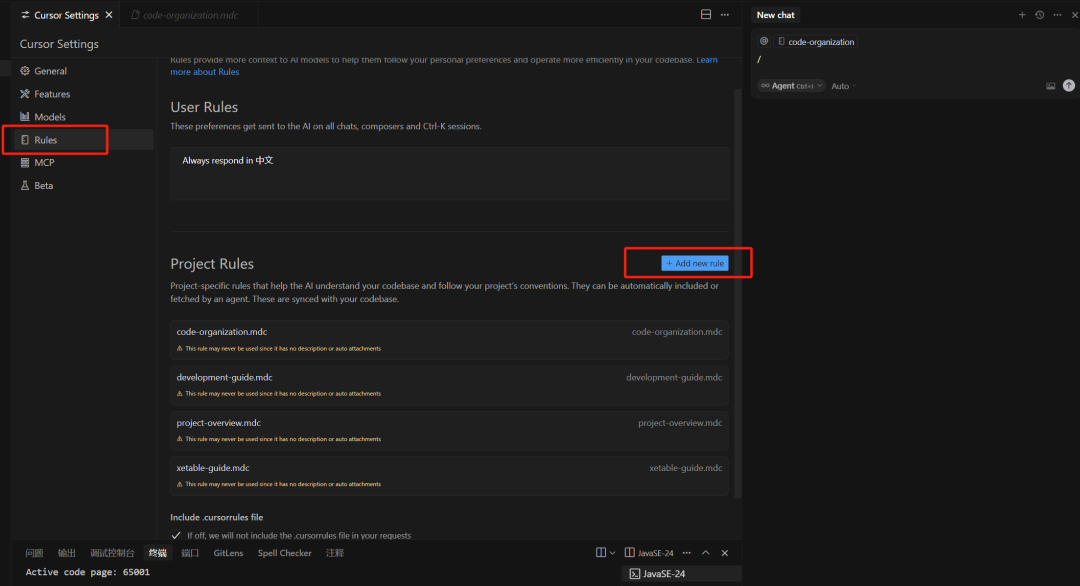Open the Auto model dropdown

click(x=843, y=86)
